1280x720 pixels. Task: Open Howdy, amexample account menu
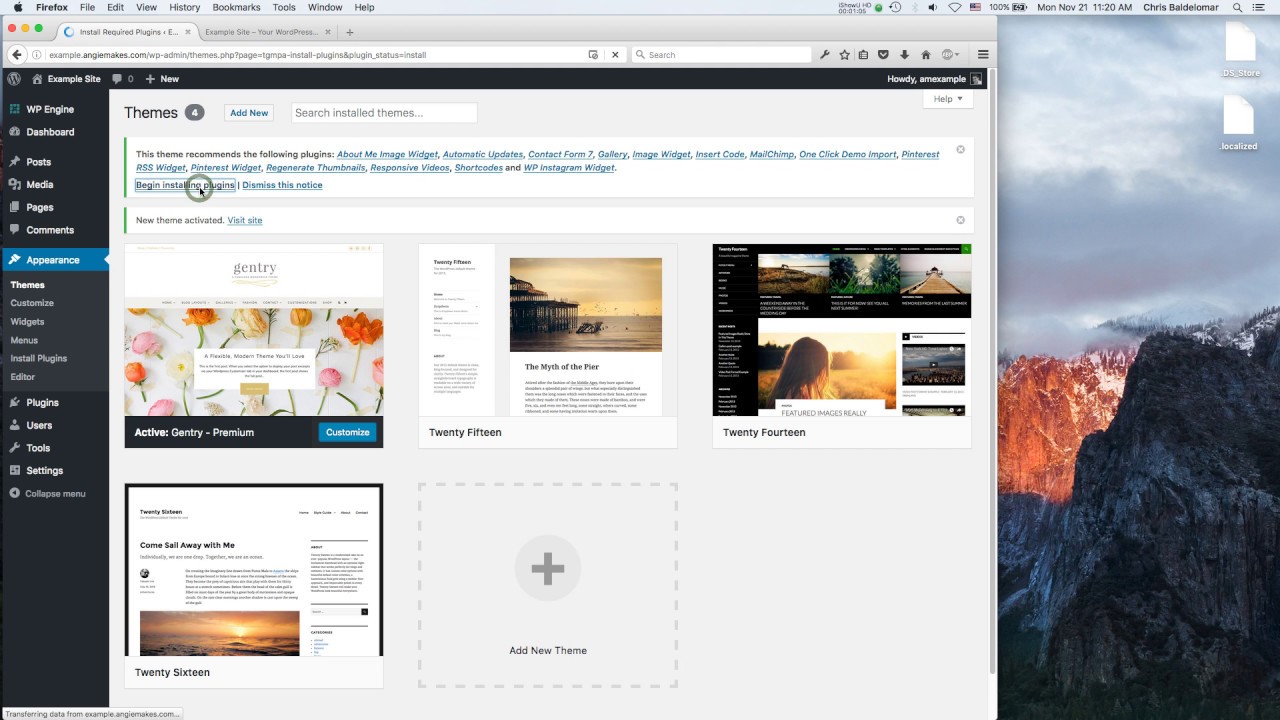(934, 78)
